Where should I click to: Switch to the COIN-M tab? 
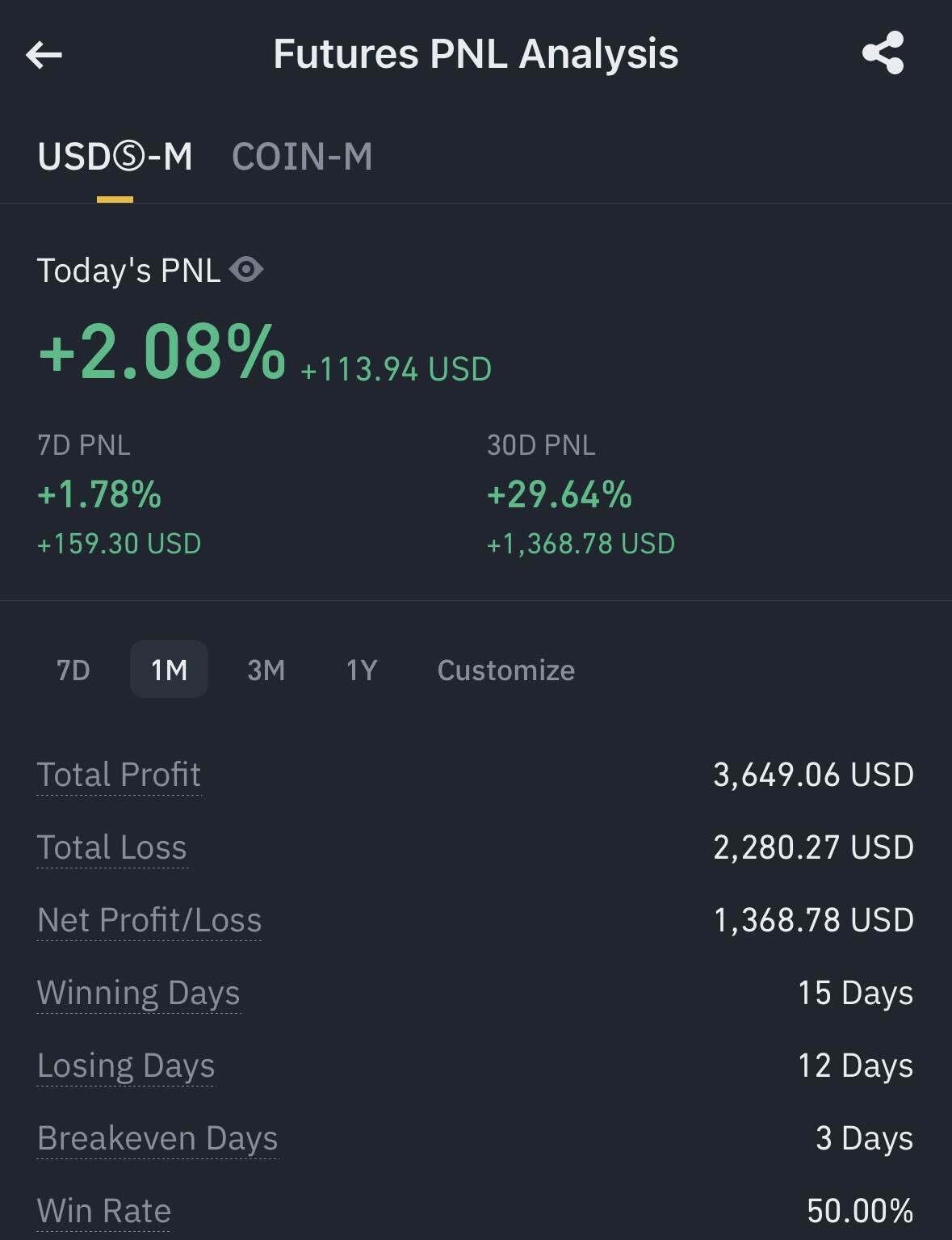pos(302,157)
